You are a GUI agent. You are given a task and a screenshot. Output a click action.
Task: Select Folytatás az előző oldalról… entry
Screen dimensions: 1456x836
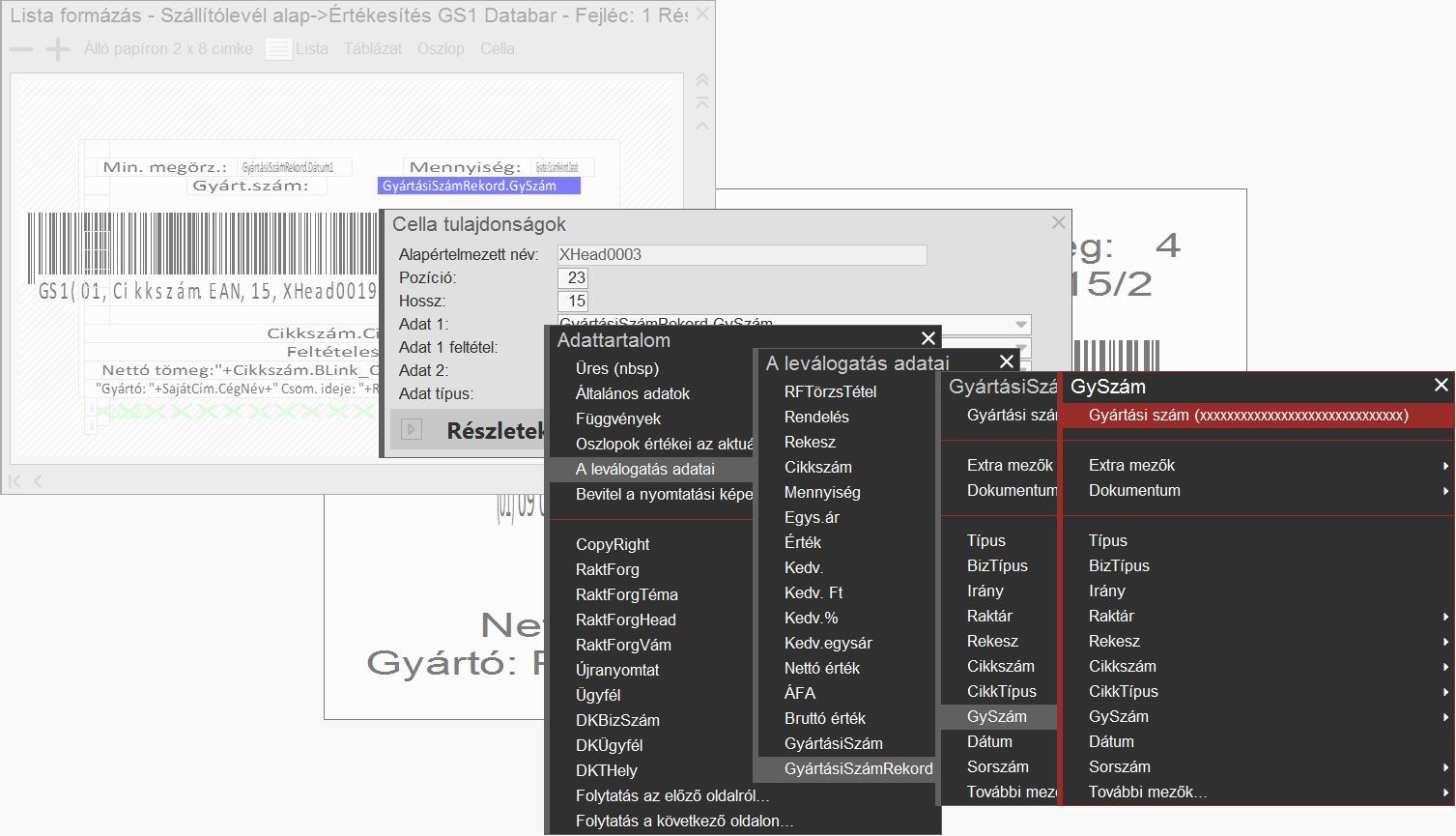(x=672, y=795)
